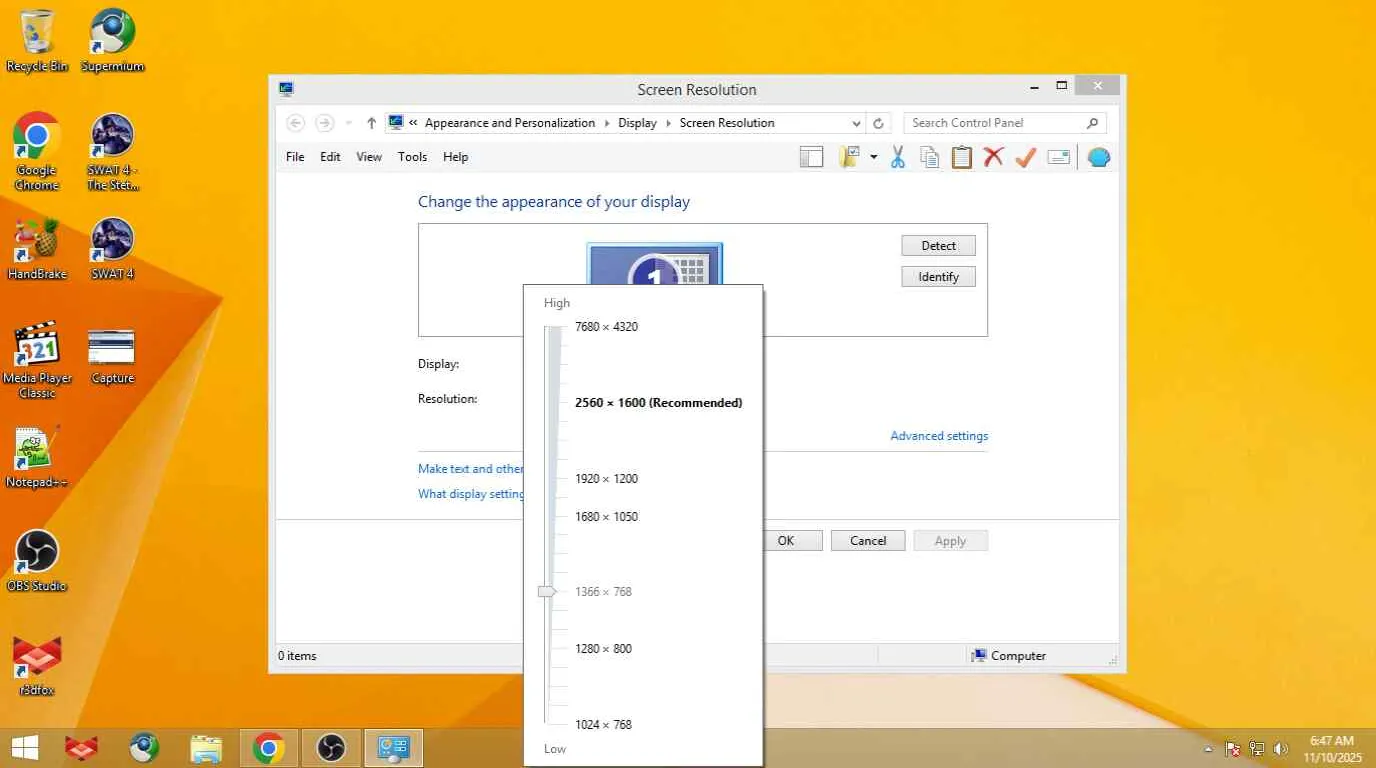The height and width of the screenshot is (768, 1376).
Task: Click the Cancel button
Action: coord(868,541)
